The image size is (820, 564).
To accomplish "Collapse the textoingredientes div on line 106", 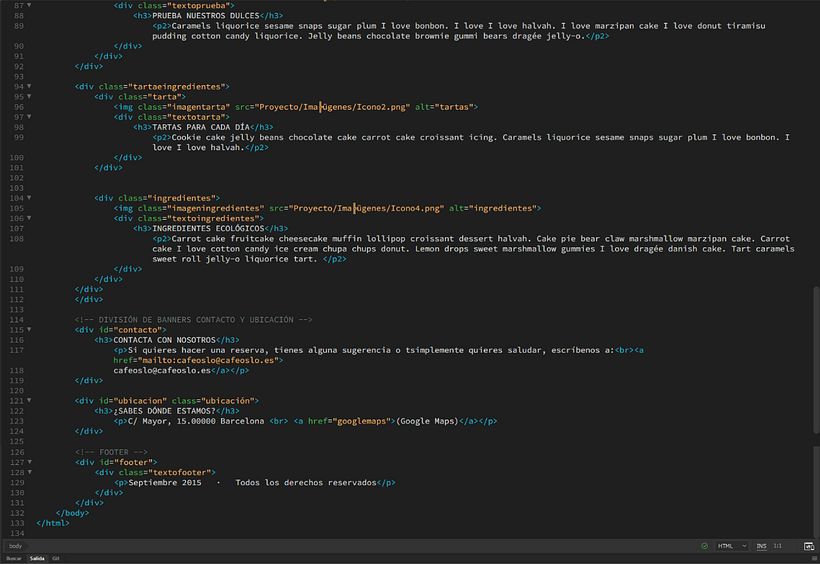I will coord(29,218).
